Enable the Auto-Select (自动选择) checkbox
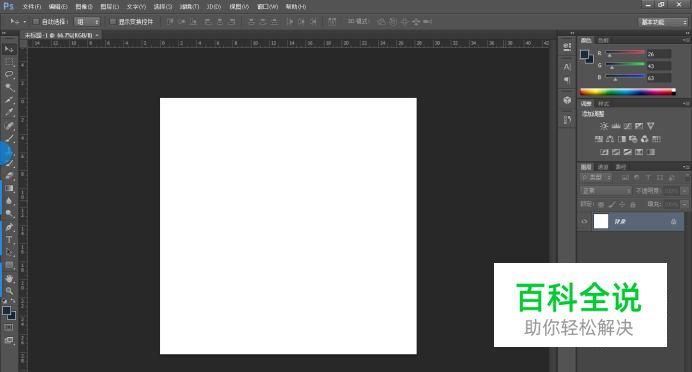The width and height of the screenshot is (692, 372). [x=36, y=22]
